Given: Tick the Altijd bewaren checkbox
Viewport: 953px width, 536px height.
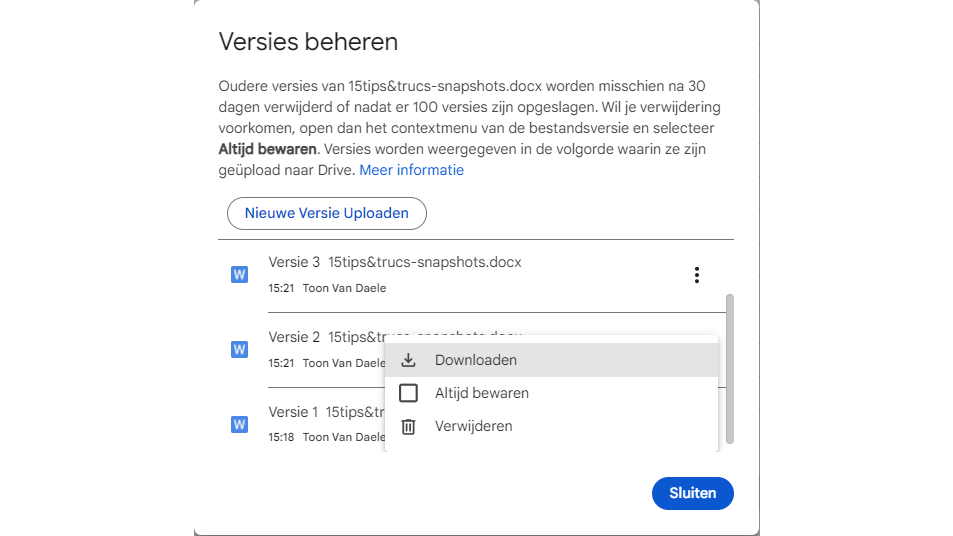Looking at the screenshot, I should 408,393.
